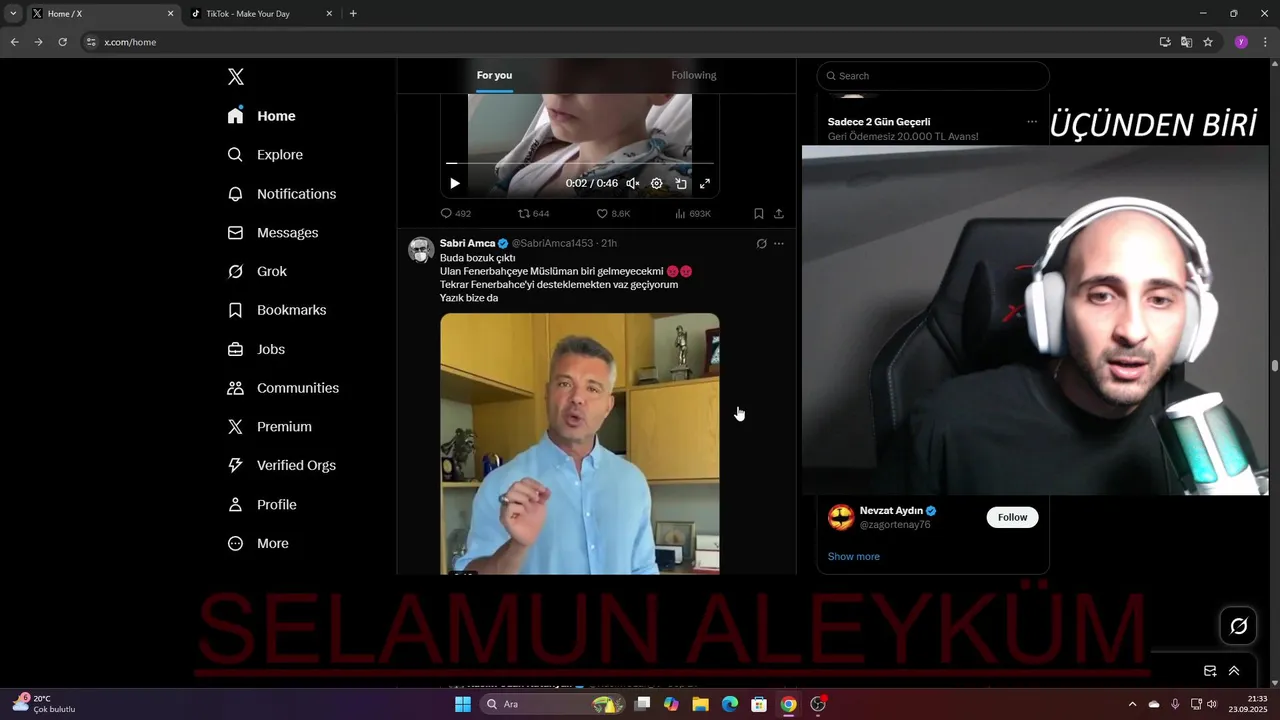The image size is (1280, 720).
Task: Reload the page
Action: coord(62,42)
